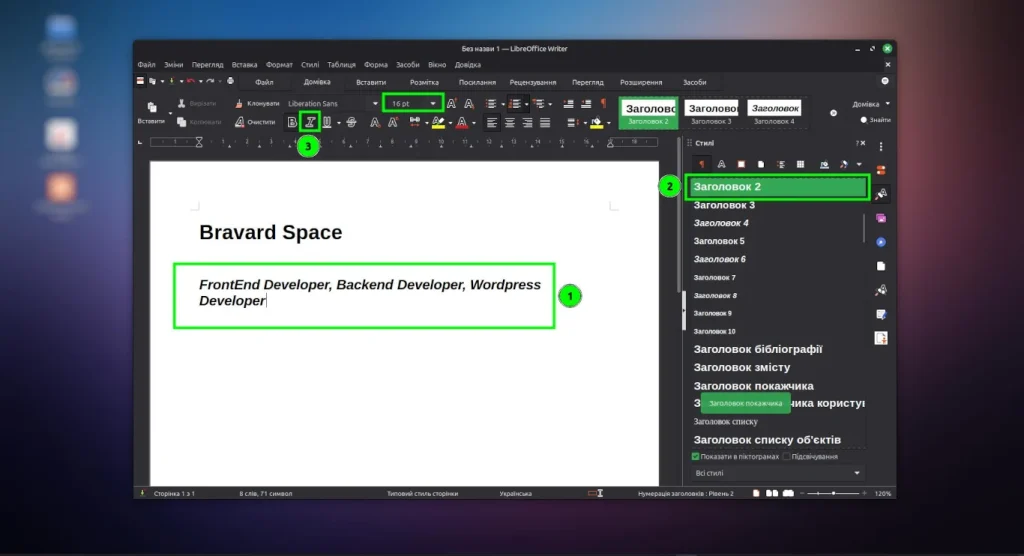The image size is (1024, 556).
Task: Toggle italic formatting button
Action: [310, 122]
